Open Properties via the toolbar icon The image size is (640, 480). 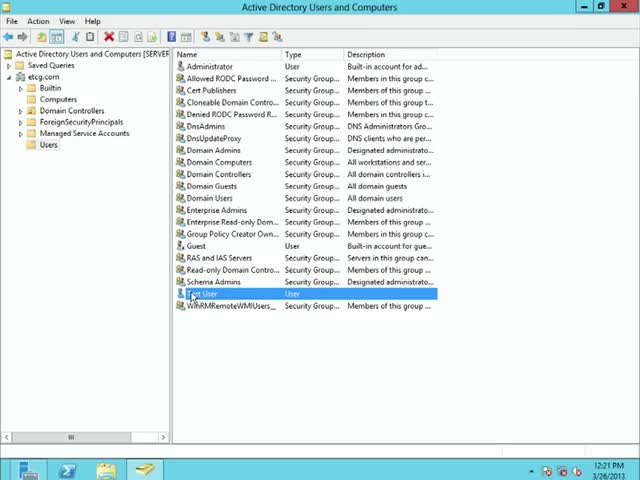tap(124, 37)
